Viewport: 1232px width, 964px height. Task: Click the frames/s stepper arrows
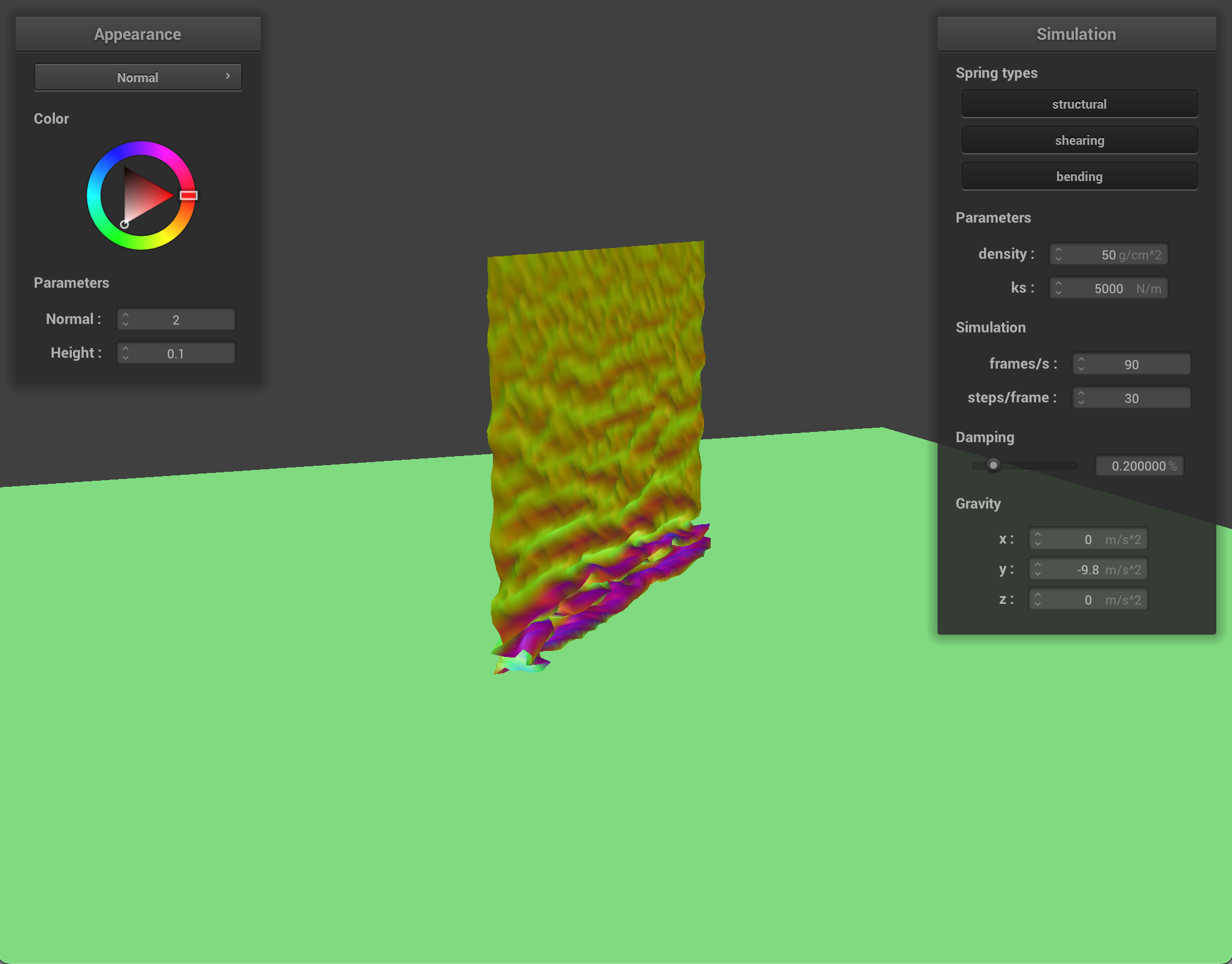point(1081,364)
